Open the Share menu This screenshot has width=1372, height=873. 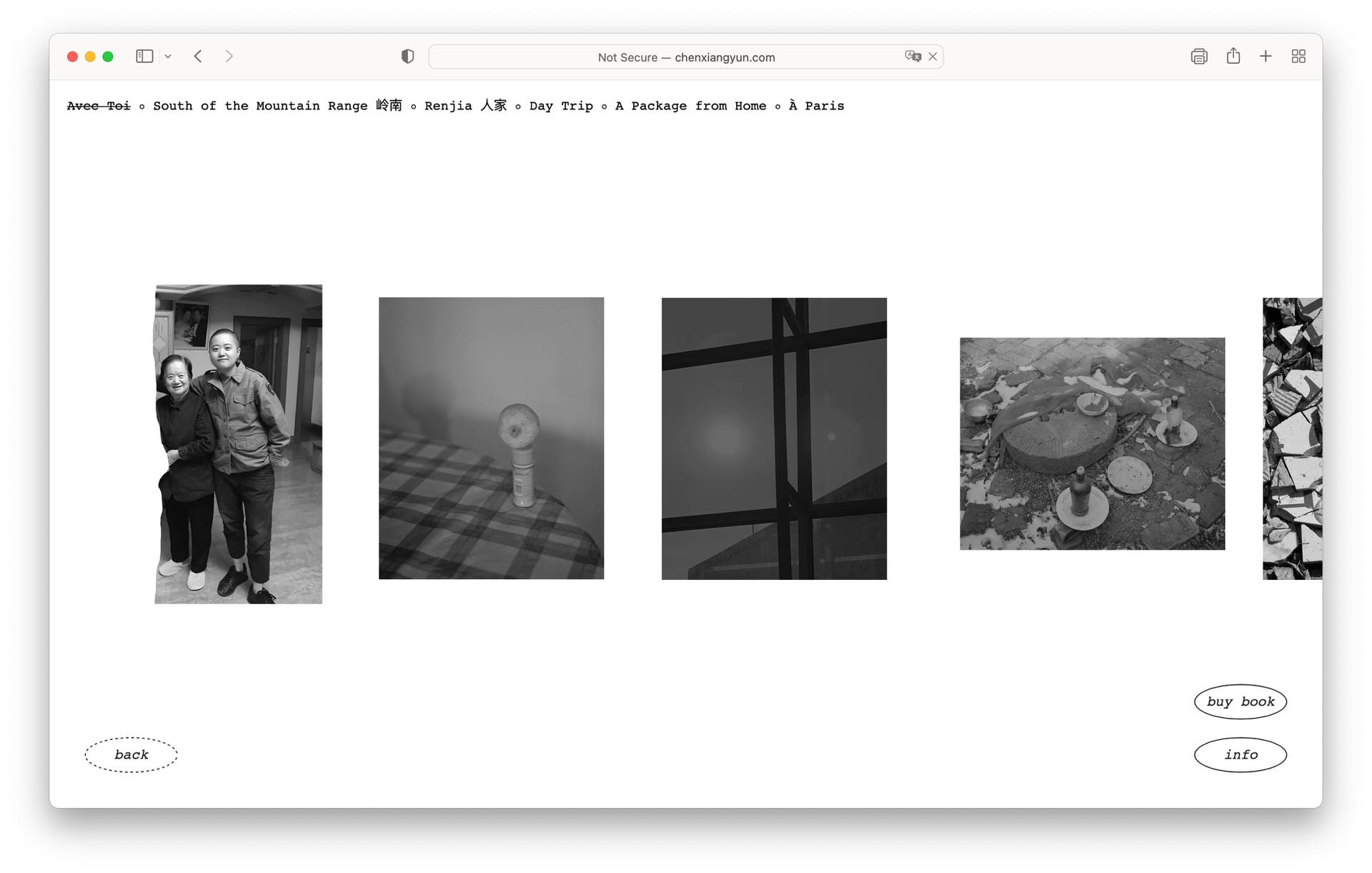(x=1233, y=56)
